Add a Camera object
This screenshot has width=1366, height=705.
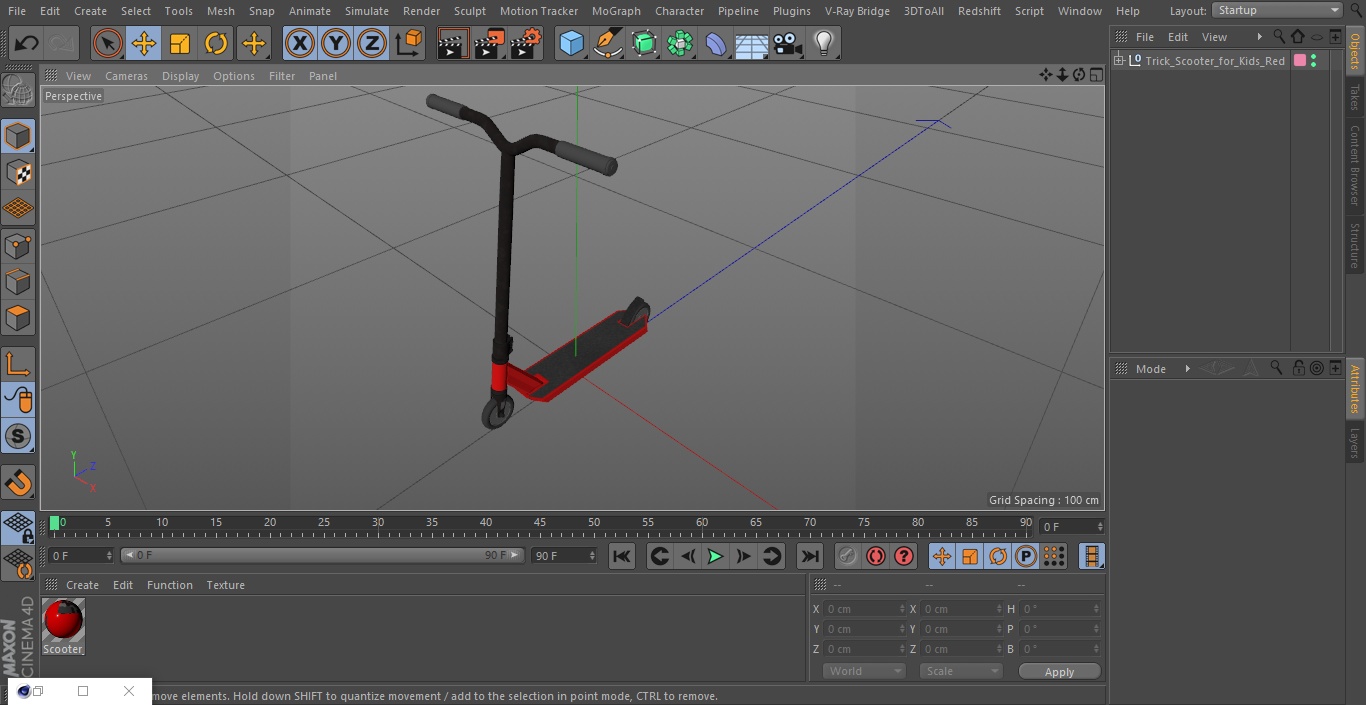(x=788, y=43)
